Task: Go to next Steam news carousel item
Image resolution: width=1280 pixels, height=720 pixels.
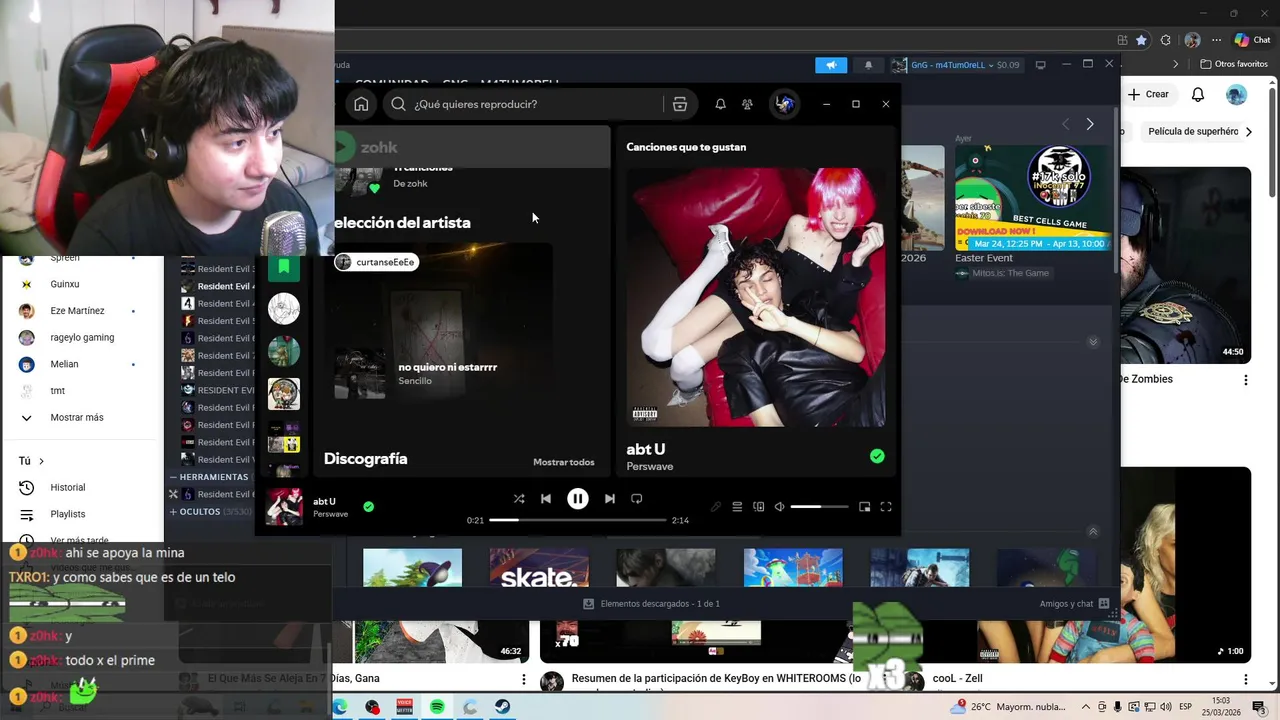Action: tap(1090, 124)
